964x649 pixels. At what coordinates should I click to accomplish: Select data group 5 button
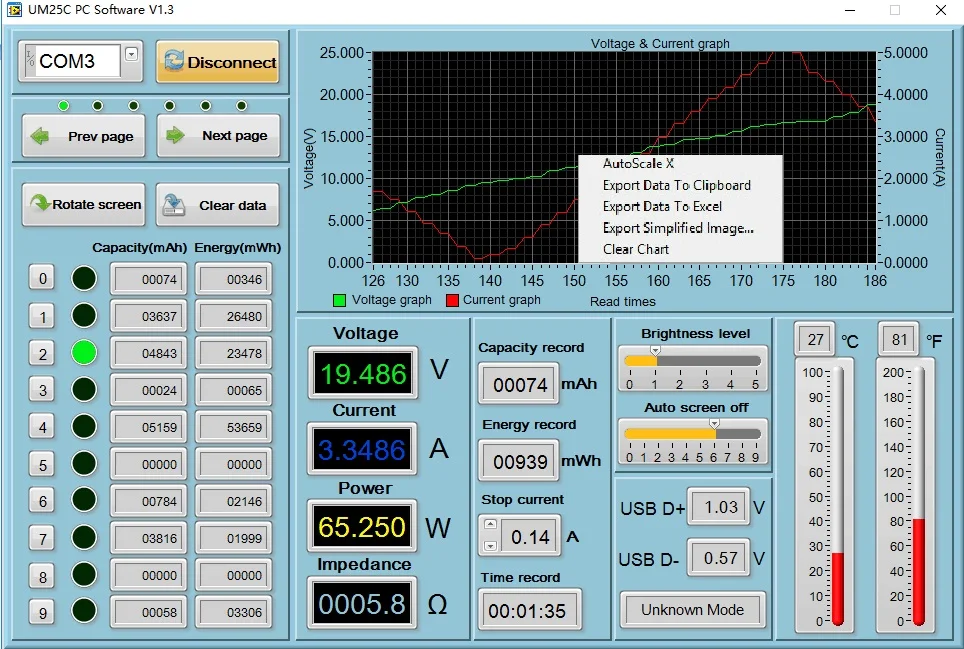[42, 465]
